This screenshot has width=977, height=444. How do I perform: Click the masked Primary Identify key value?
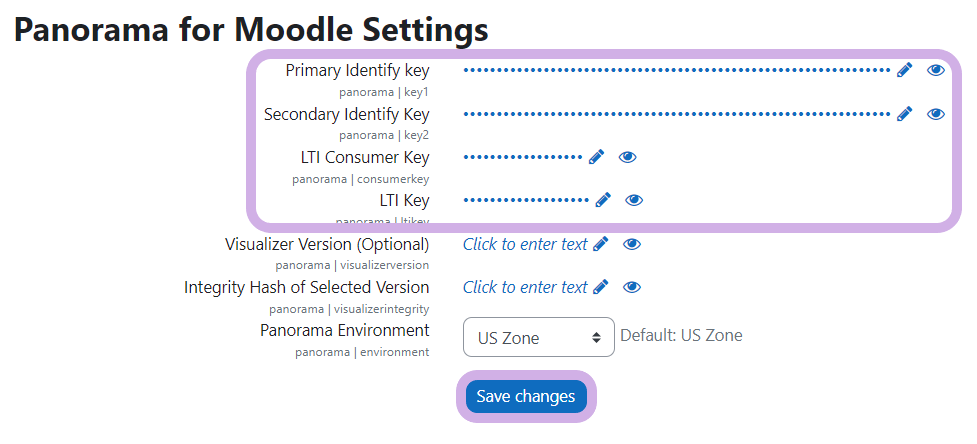click(677, 71)
